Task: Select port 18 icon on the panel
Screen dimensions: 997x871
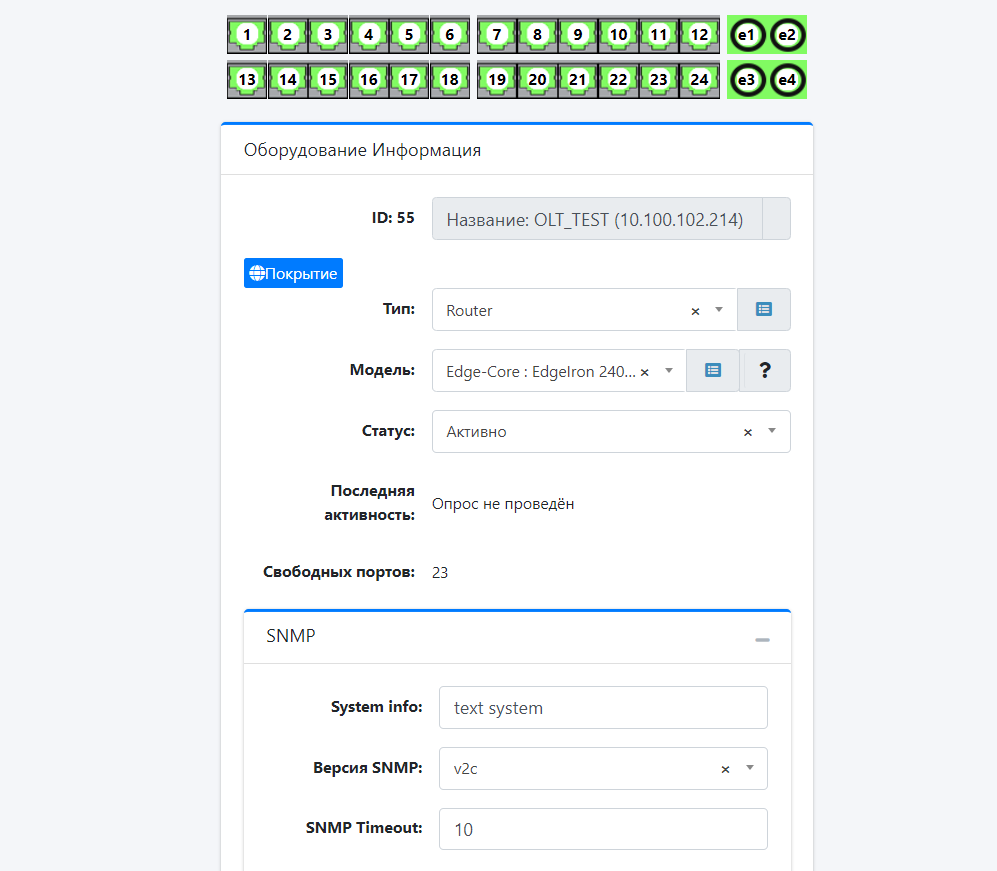Action: (x=450, y=80)
